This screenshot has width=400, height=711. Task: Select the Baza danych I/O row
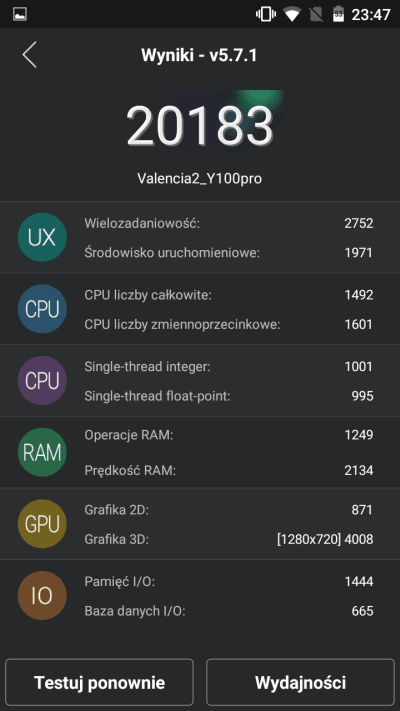click(x=229, y=611)
